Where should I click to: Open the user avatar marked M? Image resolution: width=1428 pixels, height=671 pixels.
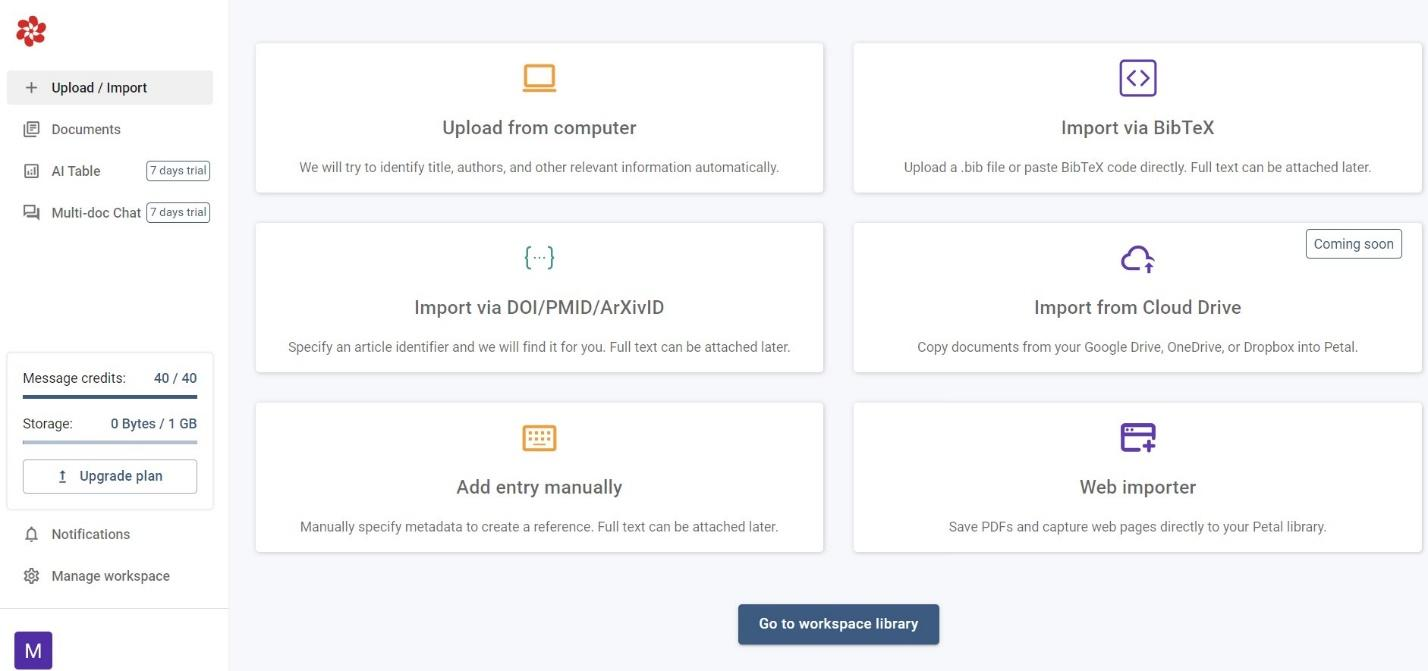[x=32, y=650]
